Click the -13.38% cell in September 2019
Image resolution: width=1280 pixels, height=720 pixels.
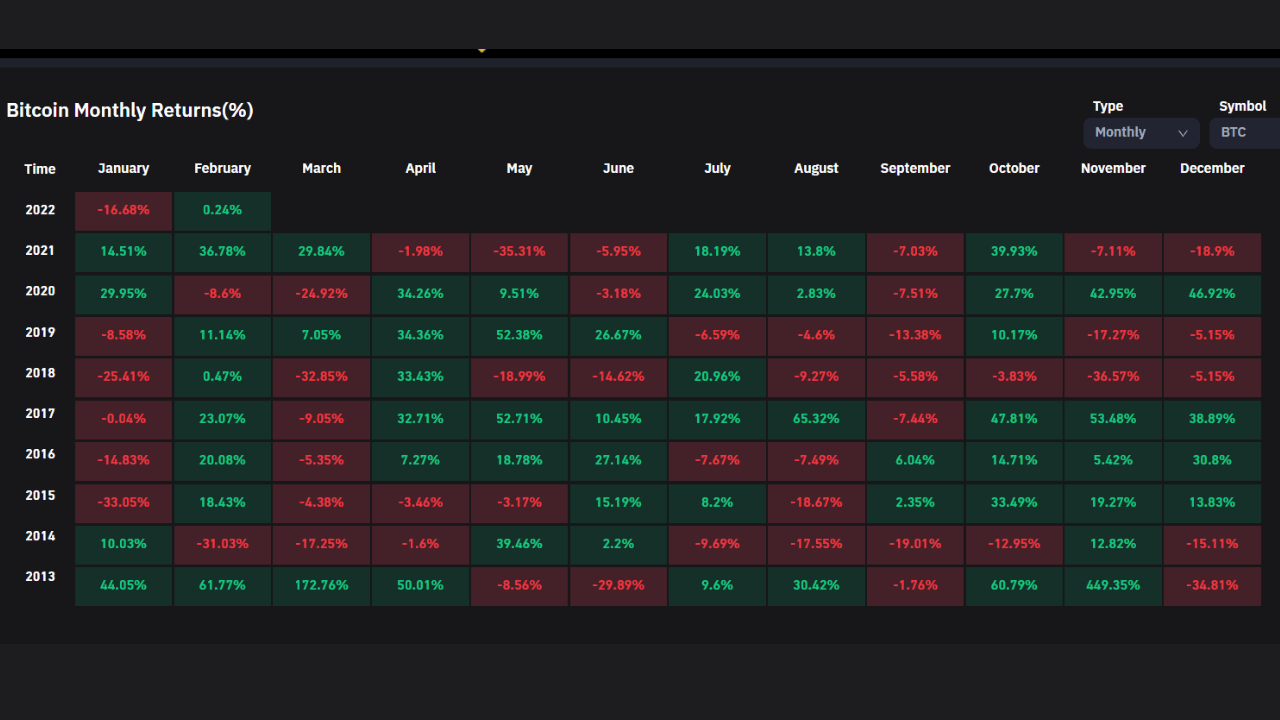(915, 336)
